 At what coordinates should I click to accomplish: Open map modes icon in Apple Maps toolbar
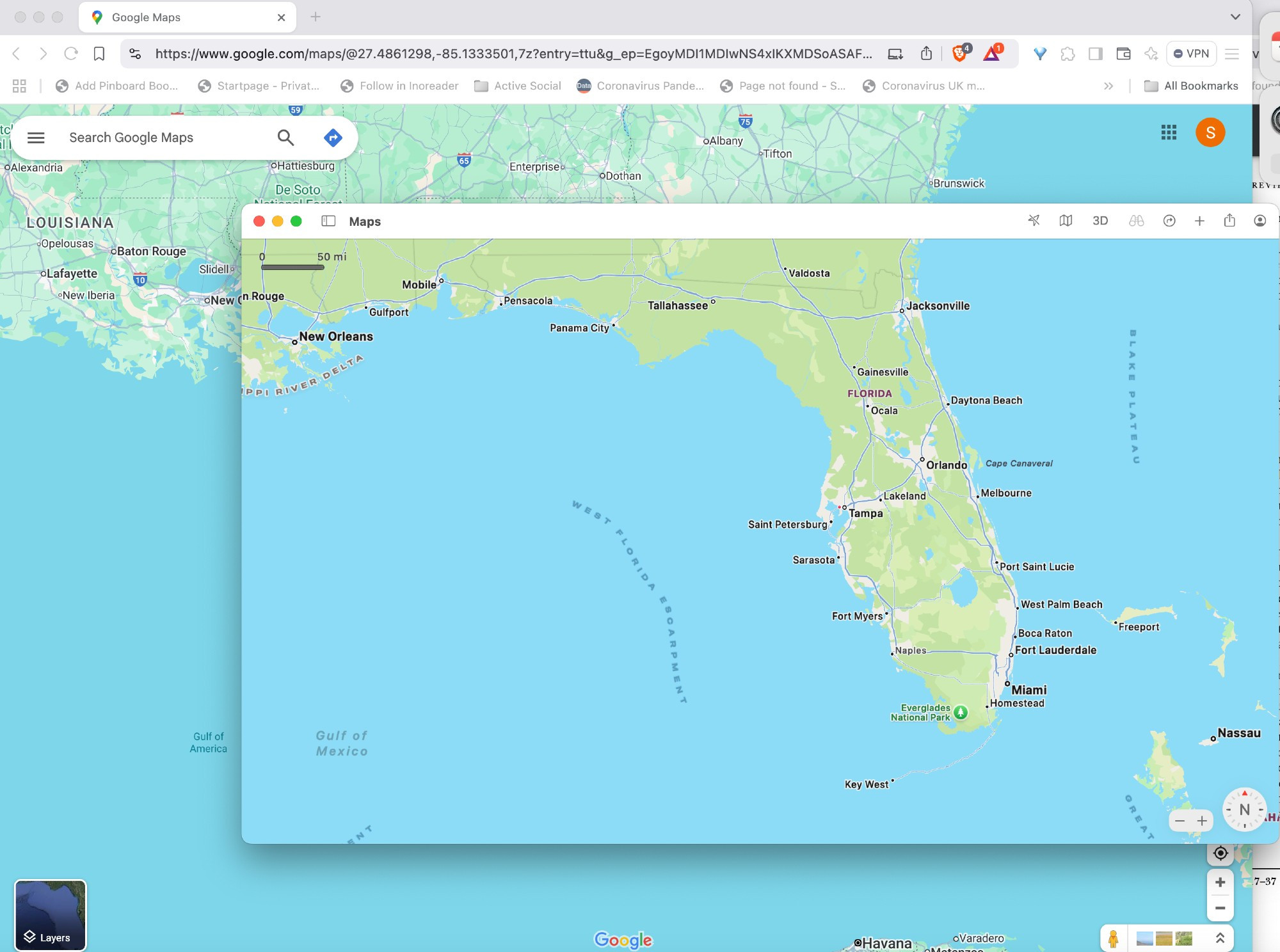[x=1066, y=221]
